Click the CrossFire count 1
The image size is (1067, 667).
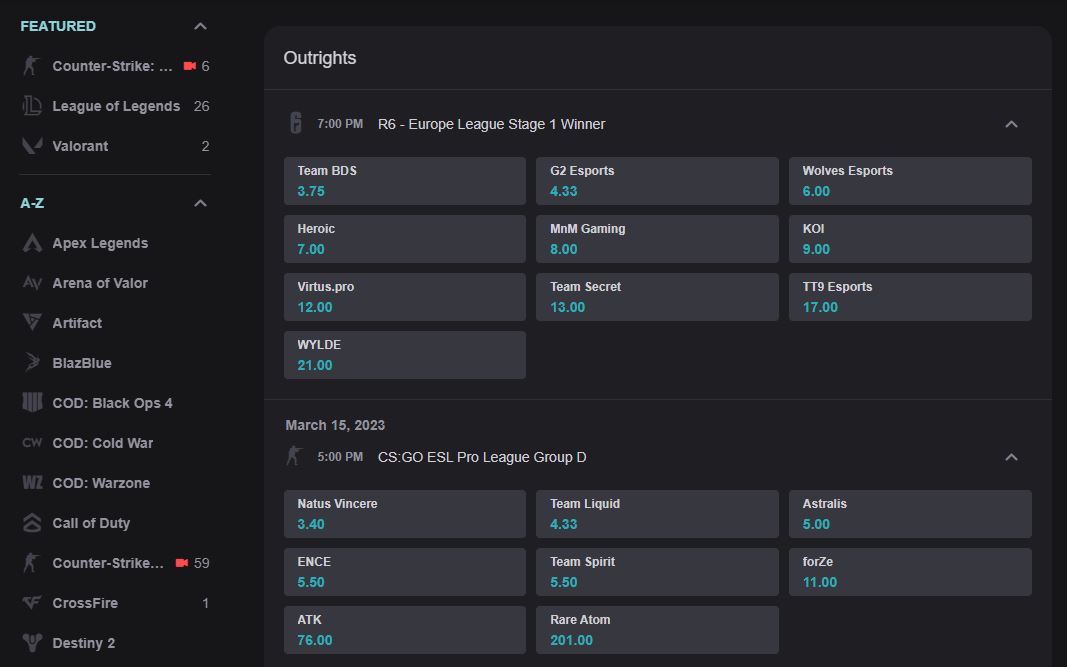205,603
